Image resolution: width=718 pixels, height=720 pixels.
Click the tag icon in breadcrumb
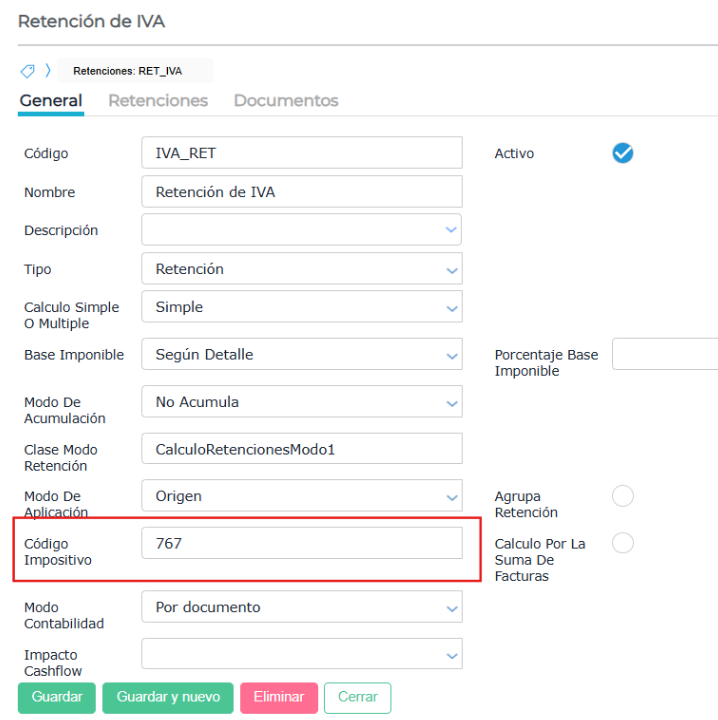27,71
